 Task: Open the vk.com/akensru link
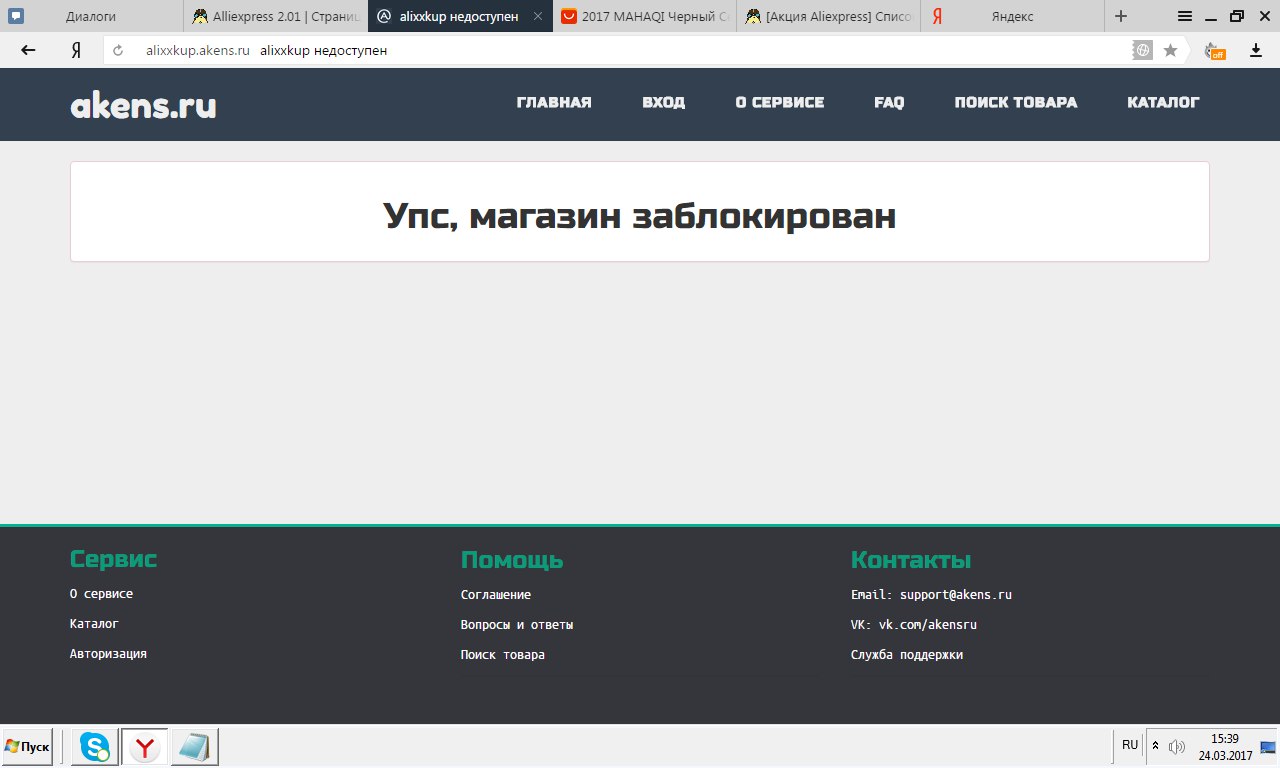coord(928,625)
